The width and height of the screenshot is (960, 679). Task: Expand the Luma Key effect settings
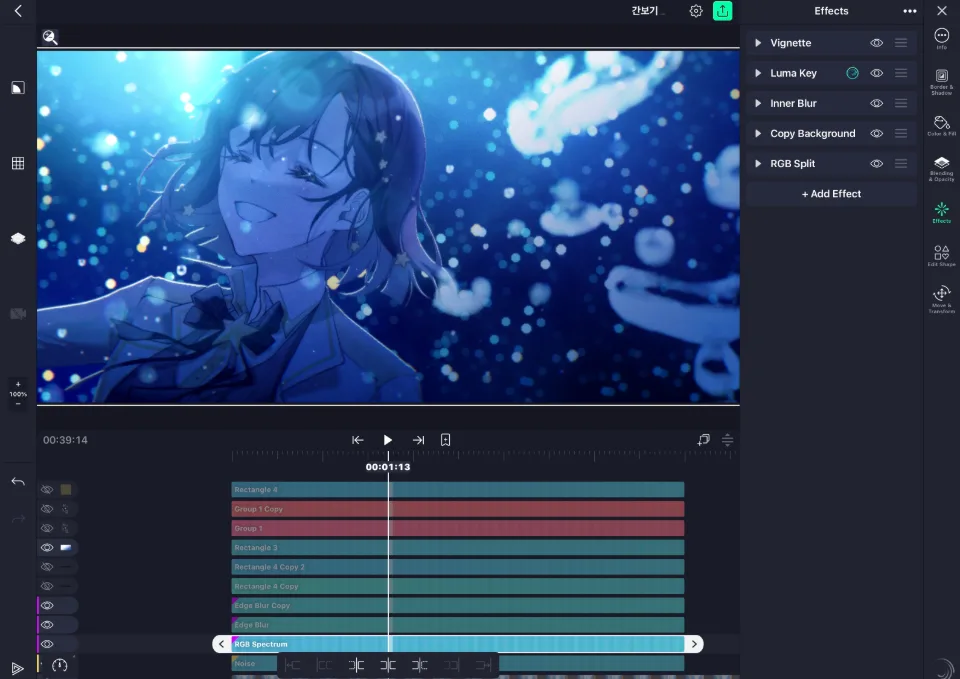pyautogui.click(x=758, y=73)
